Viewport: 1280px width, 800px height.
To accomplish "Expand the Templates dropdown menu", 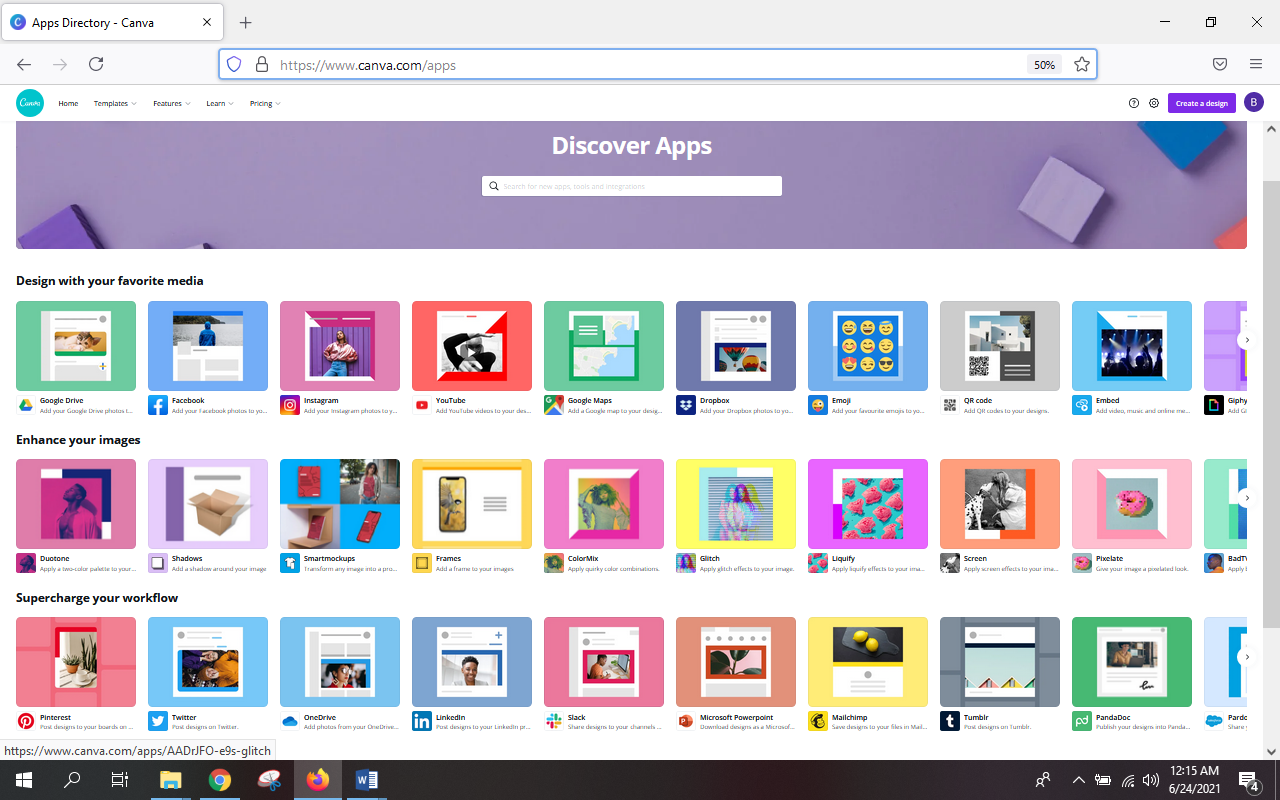I will [x=115, y=103].
